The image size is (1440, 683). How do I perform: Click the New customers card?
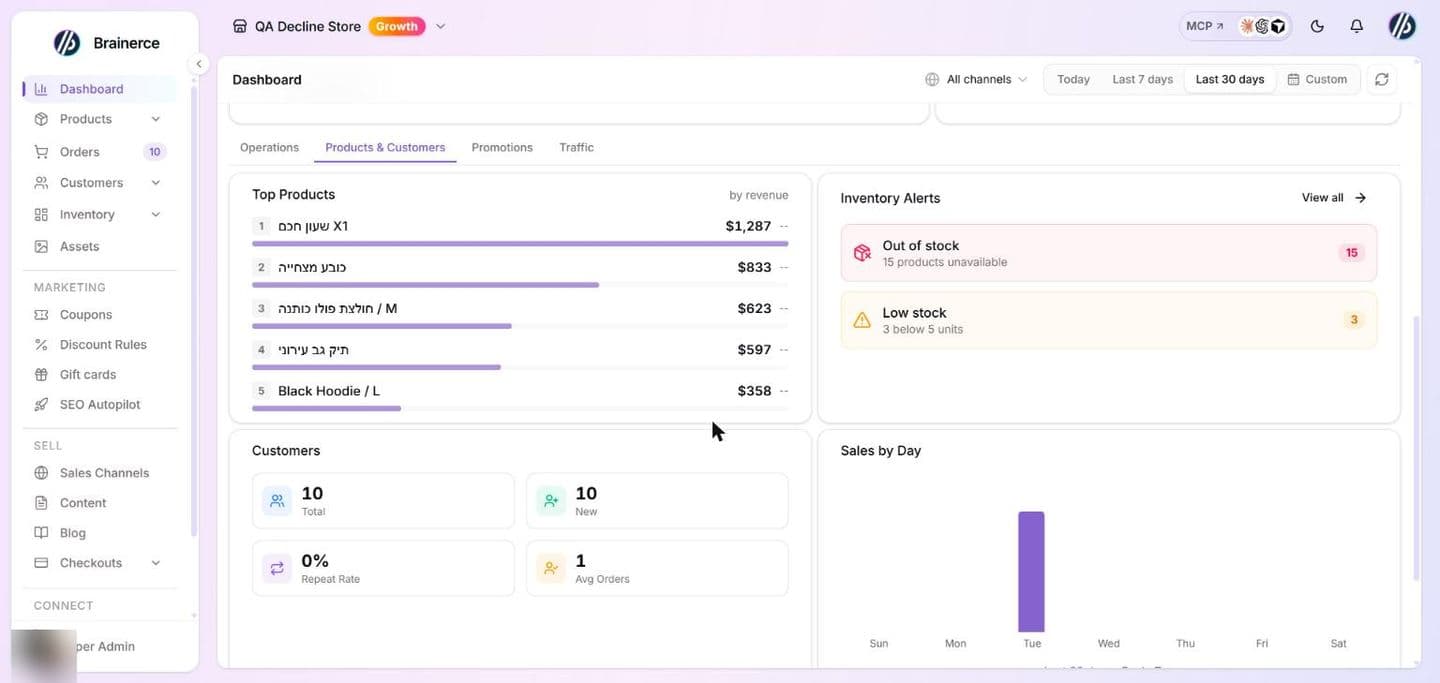click(657, 501)
